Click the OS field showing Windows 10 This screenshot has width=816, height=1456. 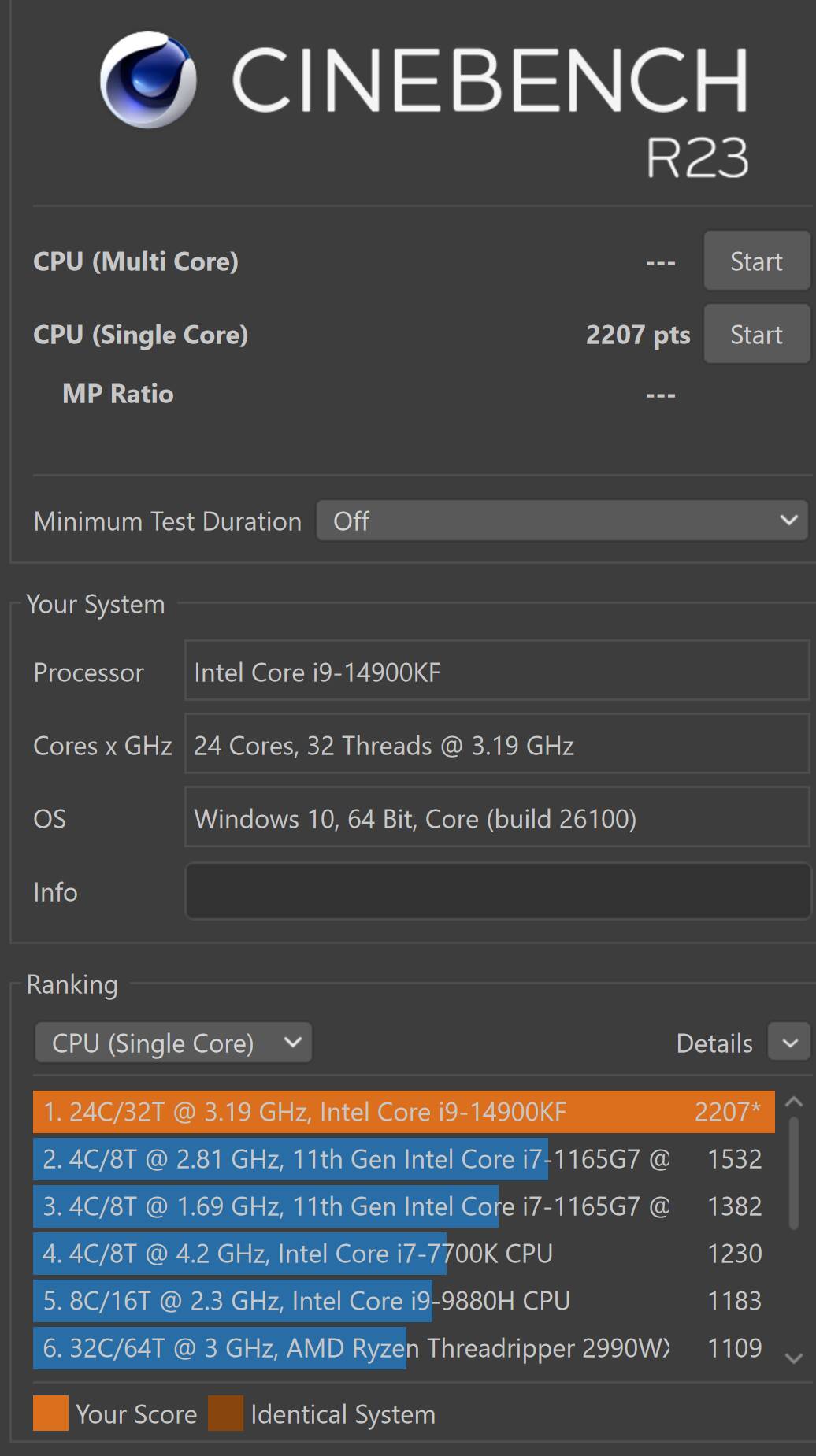coord(497,818)
